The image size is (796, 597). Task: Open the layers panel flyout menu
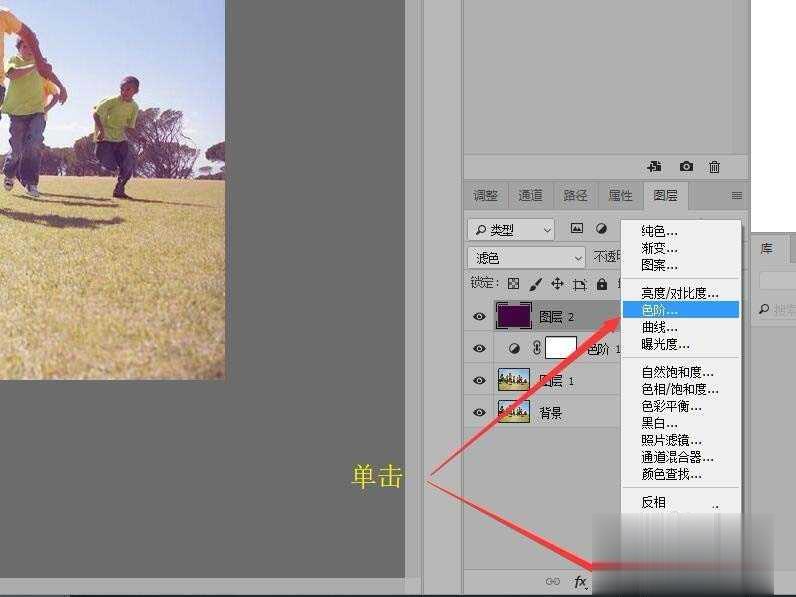tap(737, 195)
